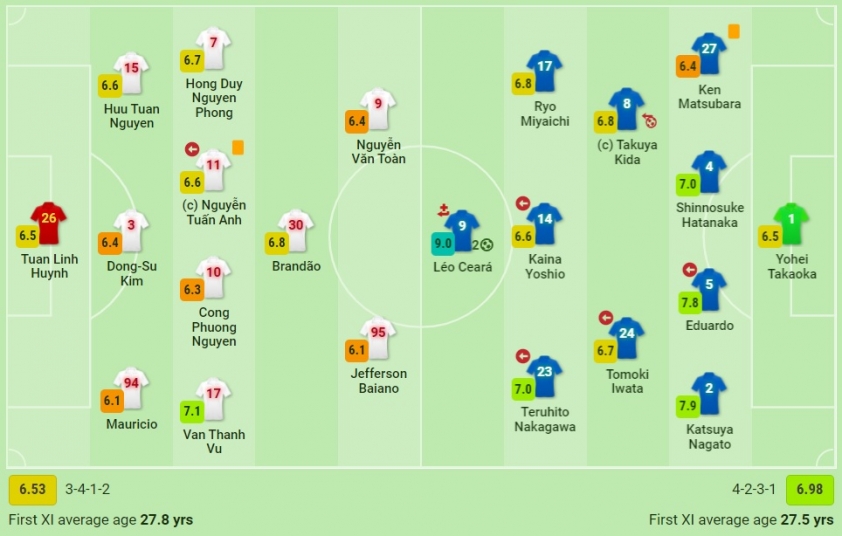Image resolution: width=842 pixels, height=536 pixels.
Task: Select Van Thanh Vu's number 17 jersey
Action: tap(213, 399)
